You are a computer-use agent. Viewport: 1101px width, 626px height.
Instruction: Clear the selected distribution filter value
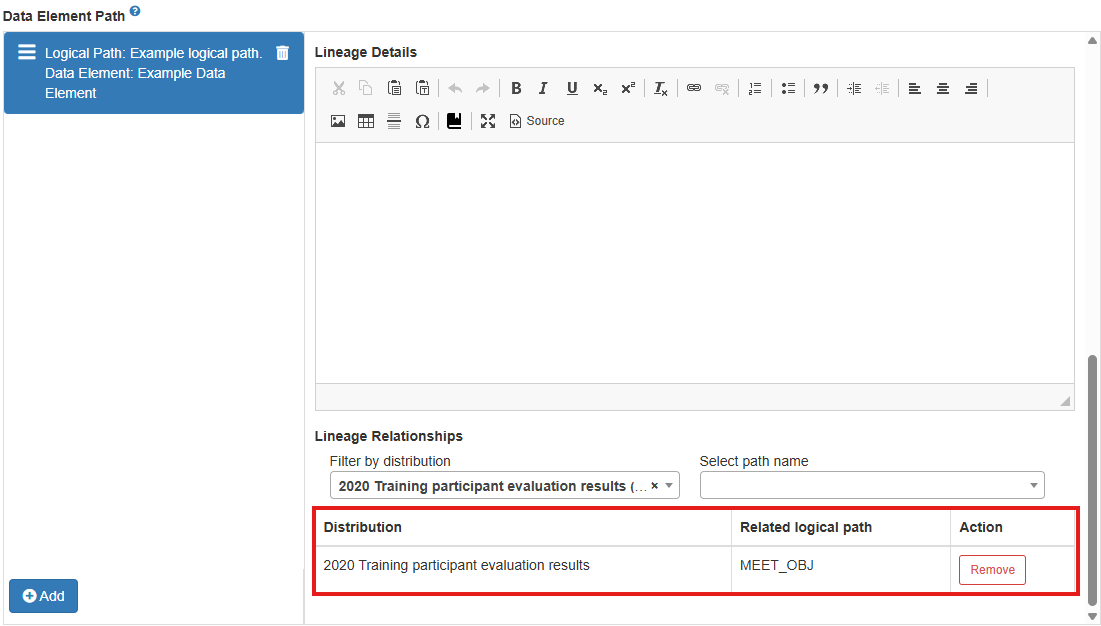(654, 486)
